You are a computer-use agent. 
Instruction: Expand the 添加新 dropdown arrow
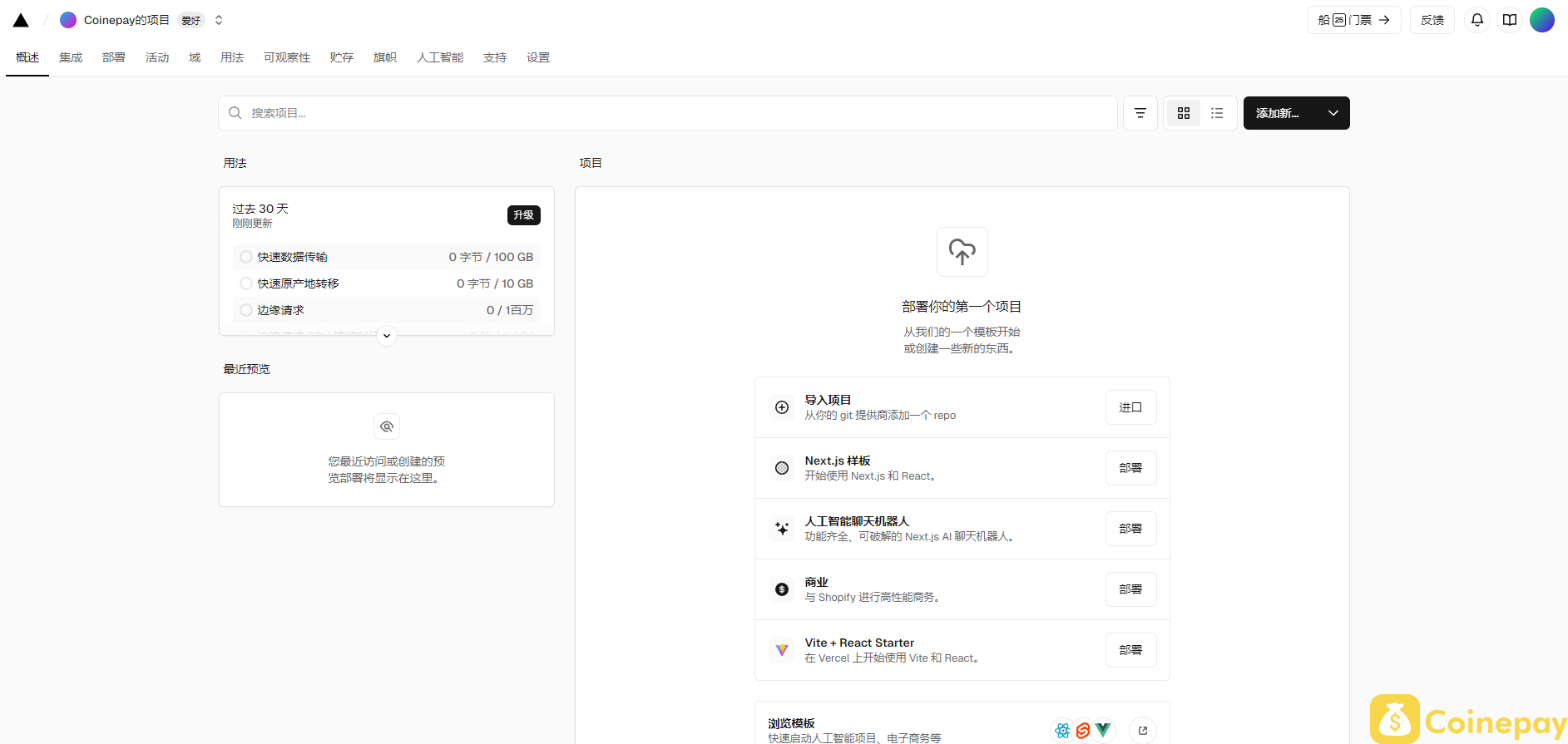[x=1333, y=113]
